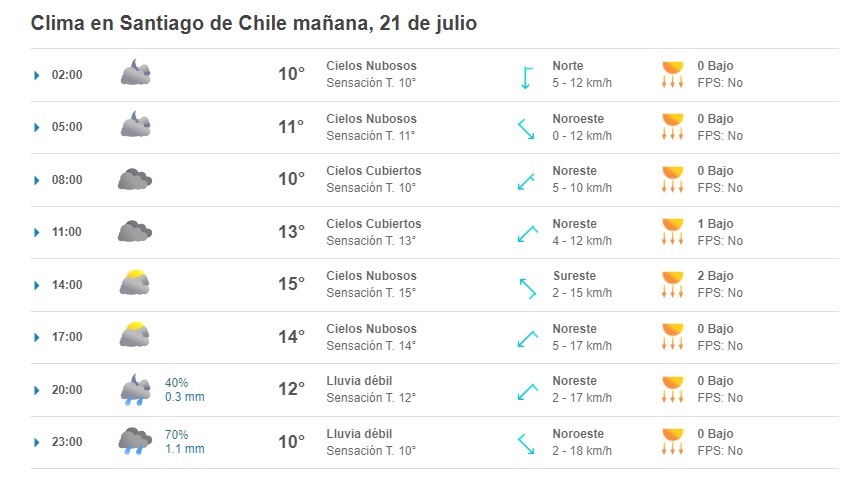856x483 pixels.
Task: Click the Norte wind arrow at 02:00
Action: point(526,75)
